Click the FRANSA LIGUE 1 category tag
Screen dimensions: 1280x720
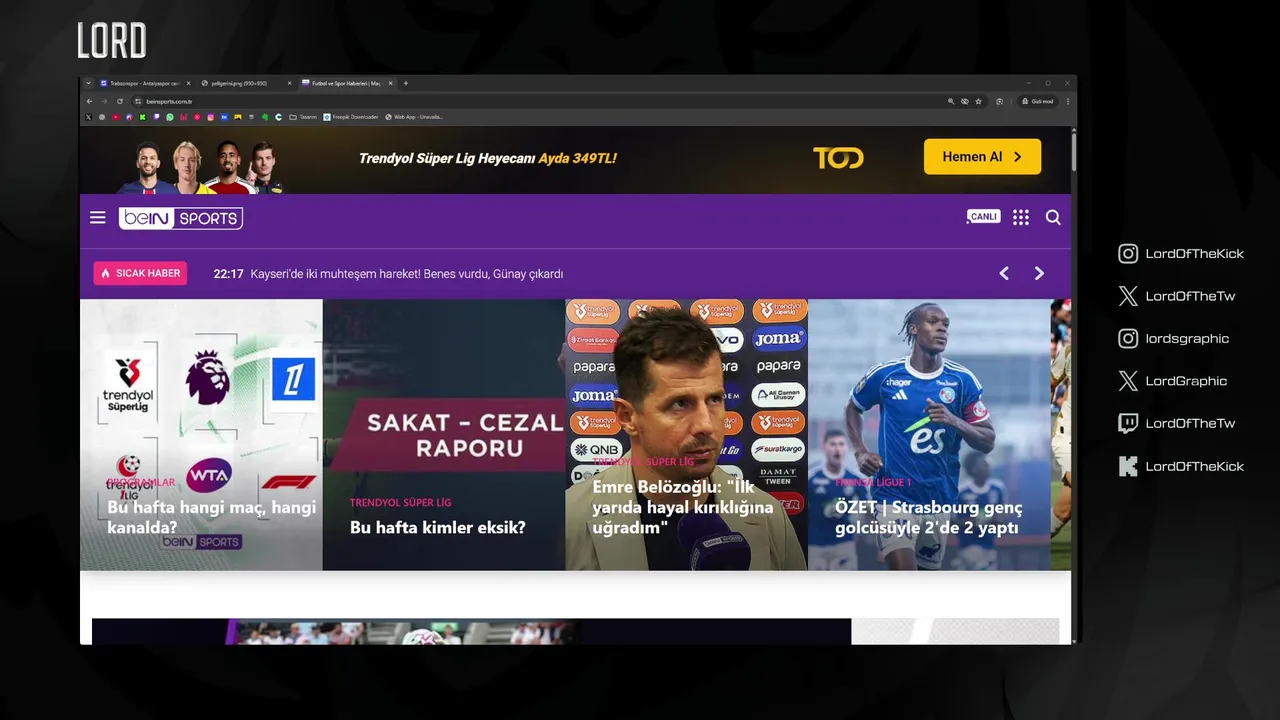873,482
